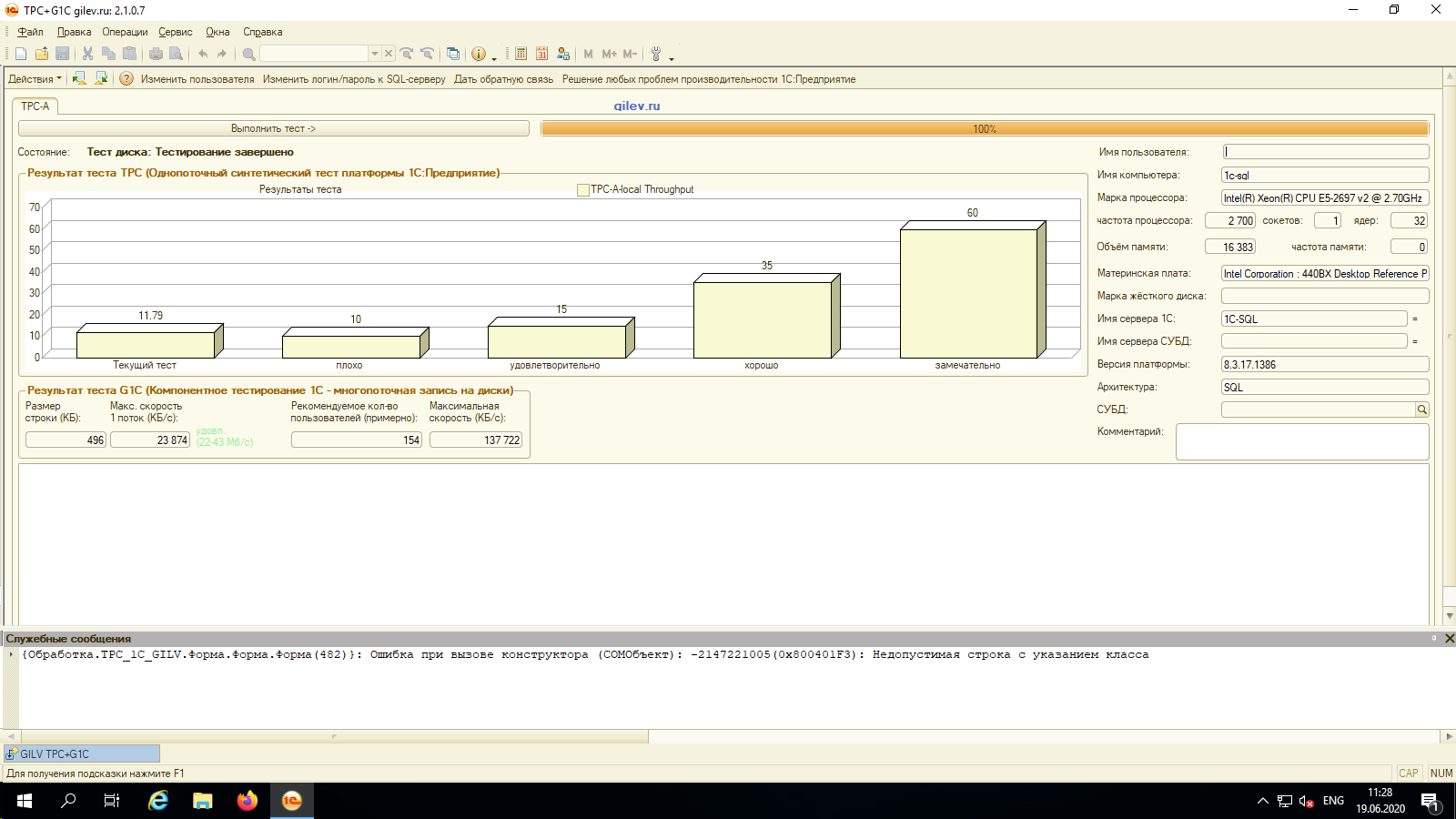1456x819 pixels.
Task: Create a new document from the toolbar
Action: click(21, 54)
